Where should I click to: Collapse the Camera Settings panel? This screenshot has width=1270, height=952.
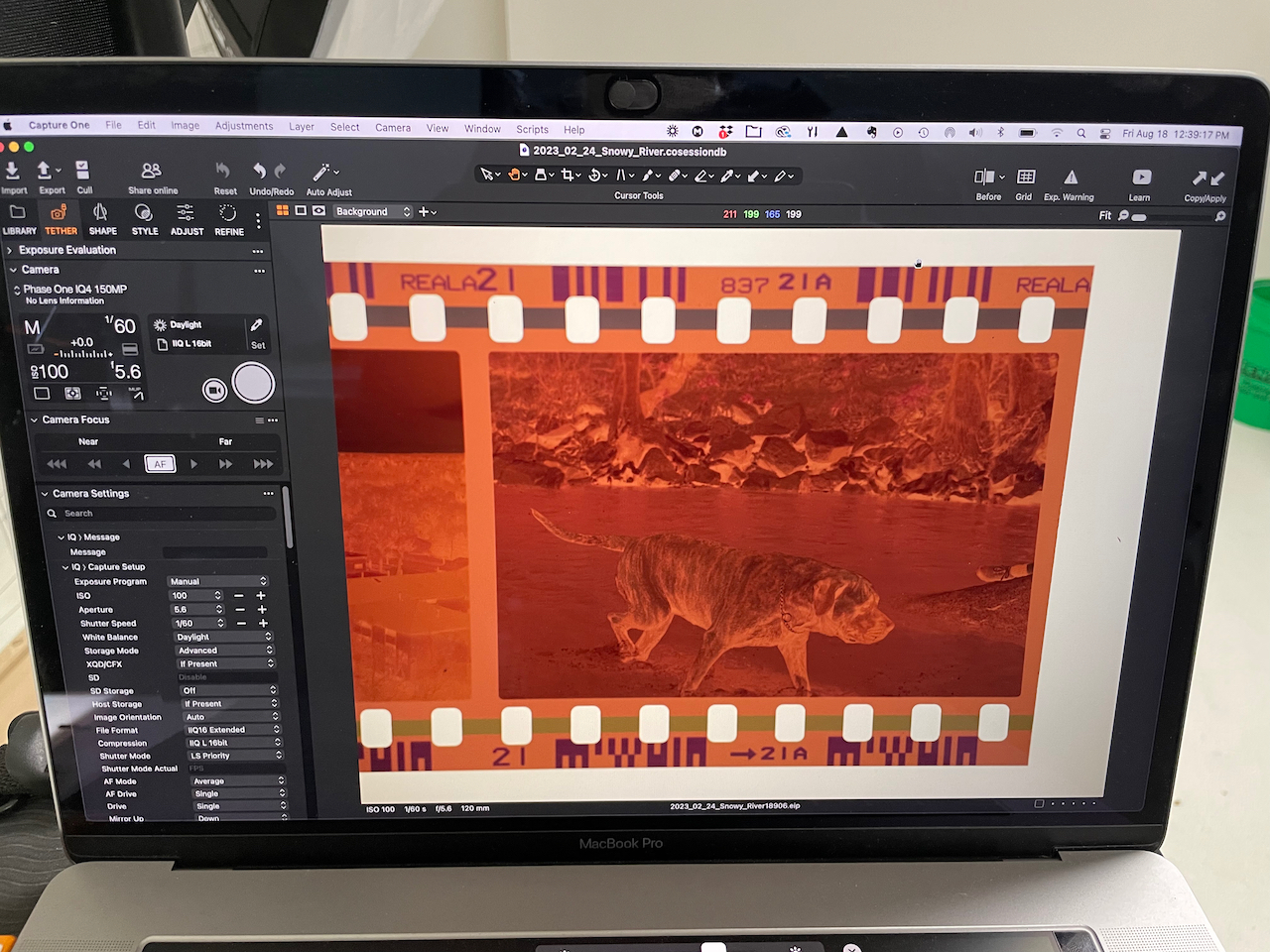click(x=45, y=493)
